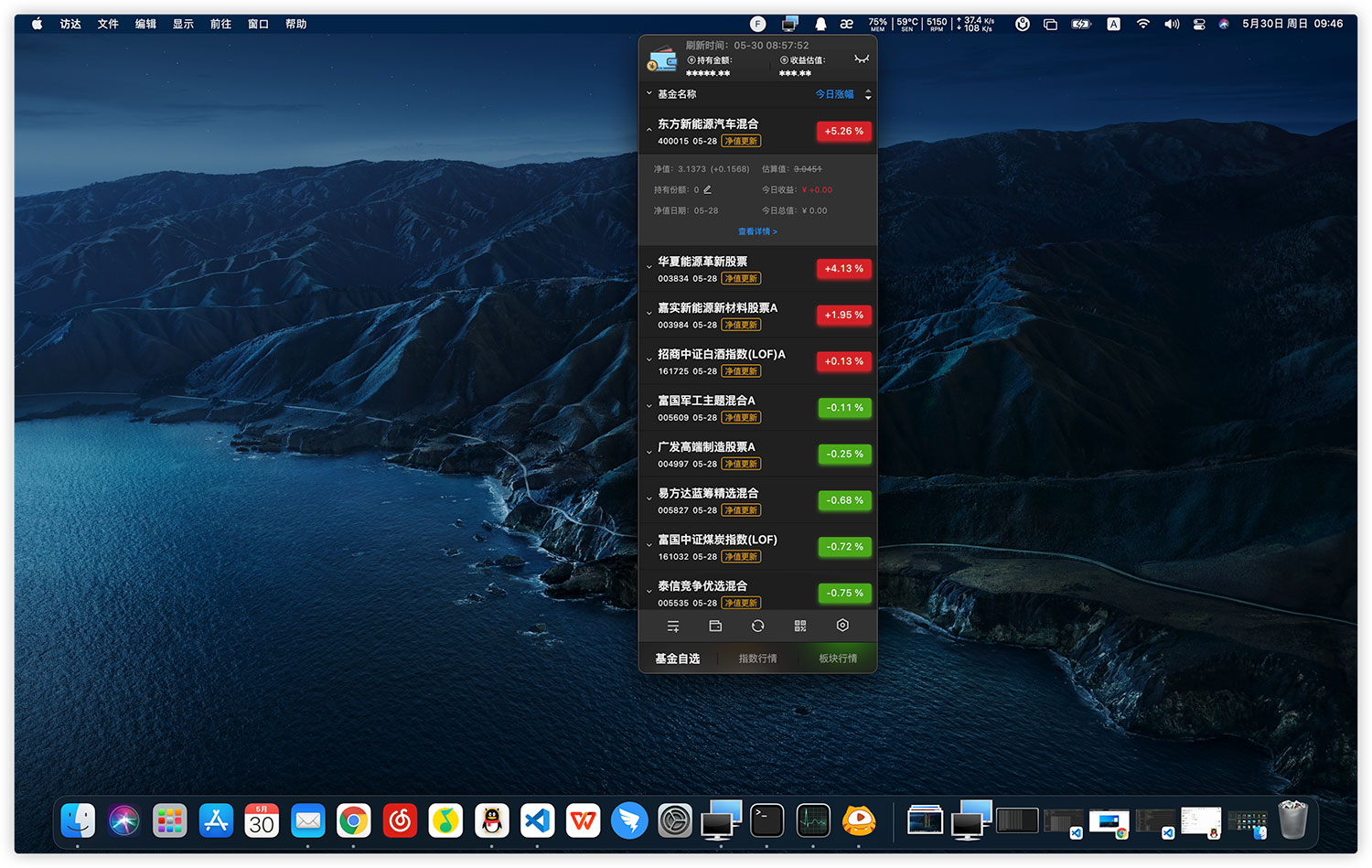1372x868 pixels.
Task: Click the fund app icon in menu bar
Action: tap(757, 23)
